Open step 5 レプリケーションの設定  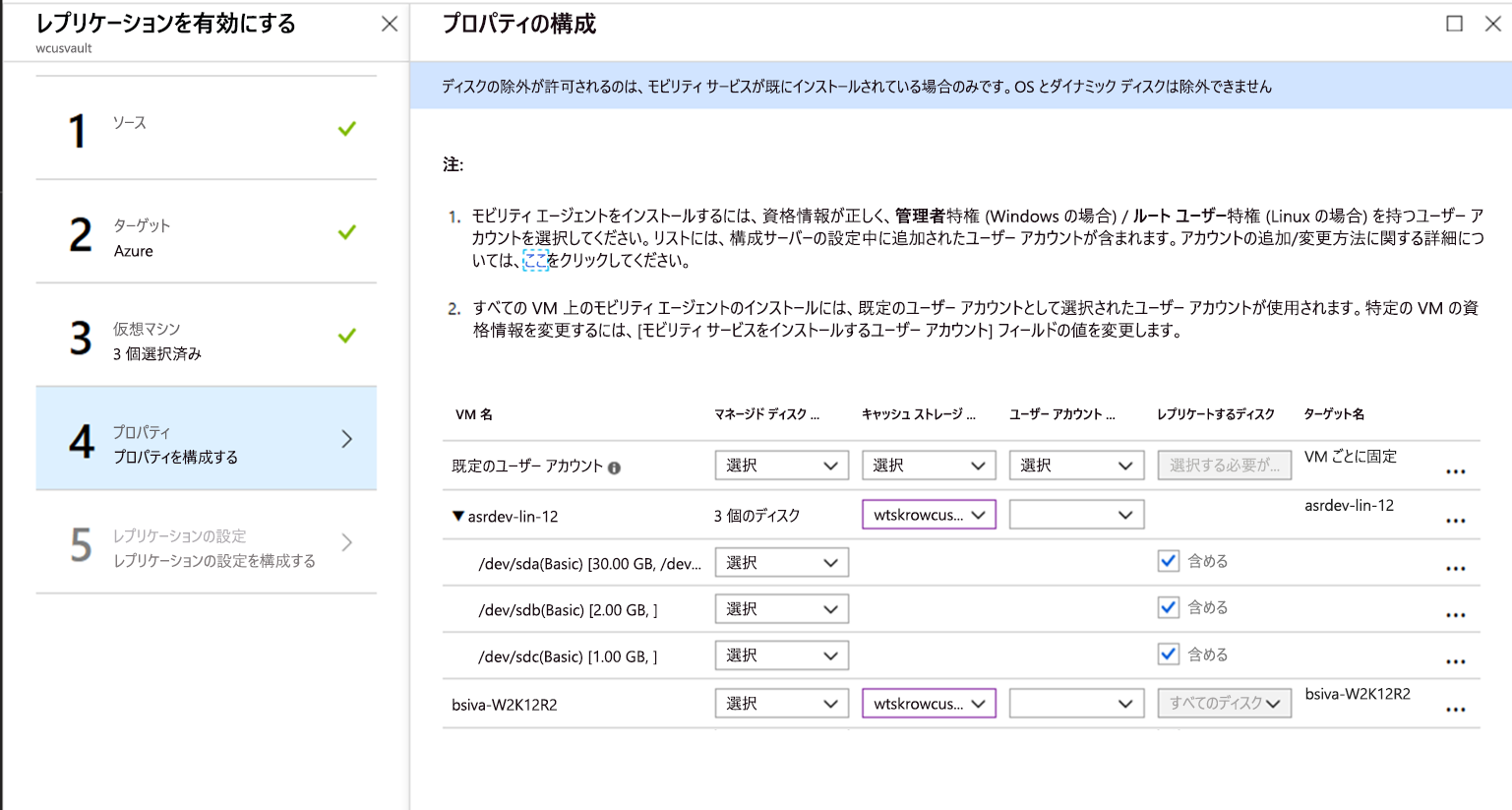207,542
